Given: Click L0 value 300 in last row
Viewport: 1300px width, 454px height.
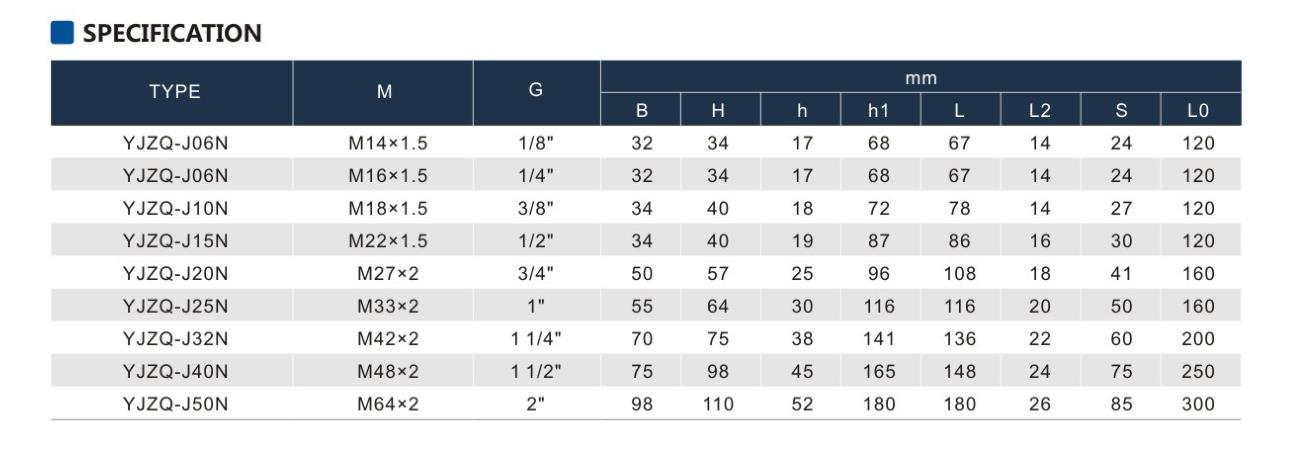Looking at the screenshot, I should click(x=1198, y=404).
